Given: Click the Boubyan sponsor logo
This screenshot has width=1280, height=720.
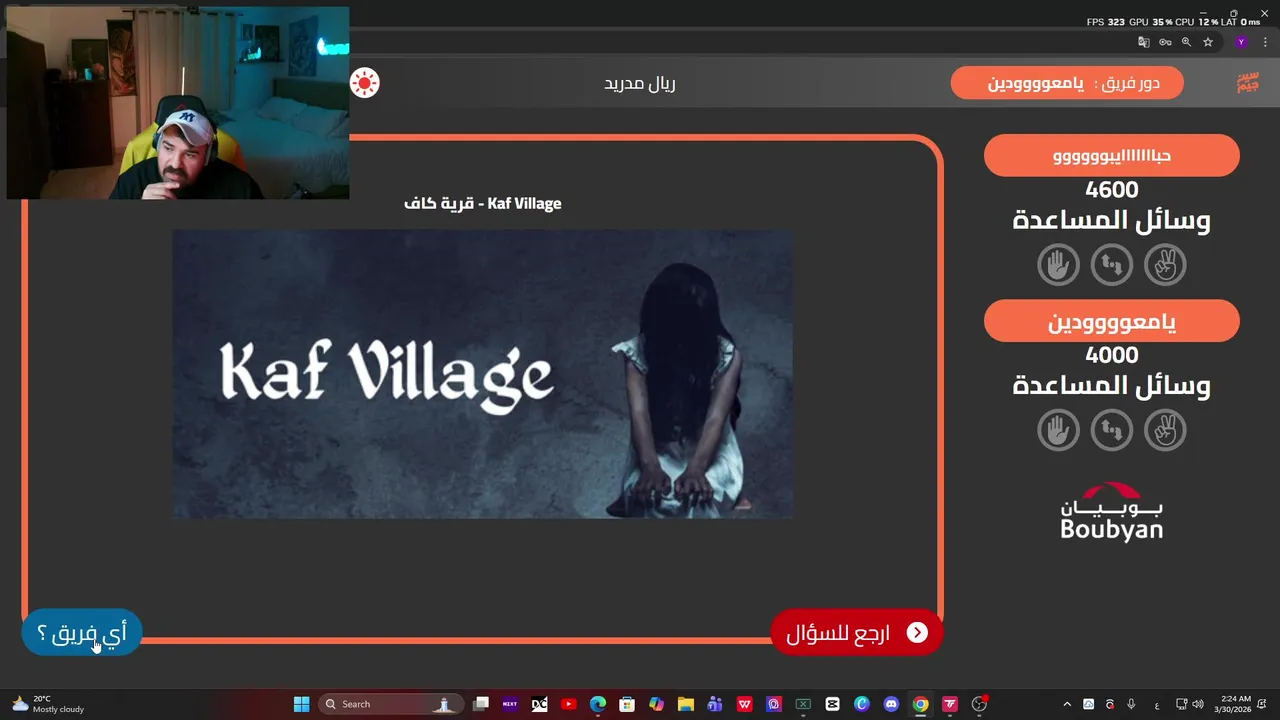Looking at the screenshot, I should pos(1112,511).
